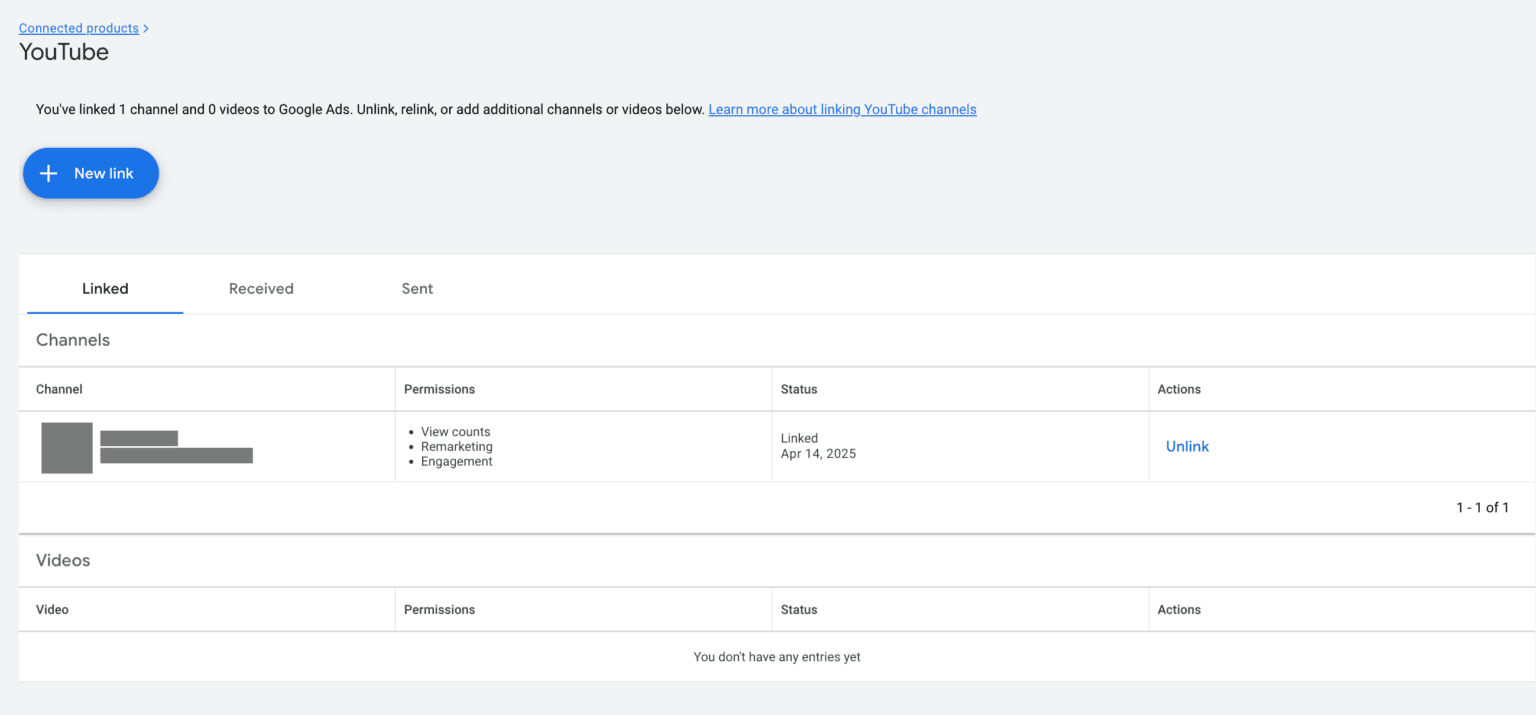Screen dimensions: 1536x715
Task: Open the Connected products breadcrumb link
Action: pos(79,28)
